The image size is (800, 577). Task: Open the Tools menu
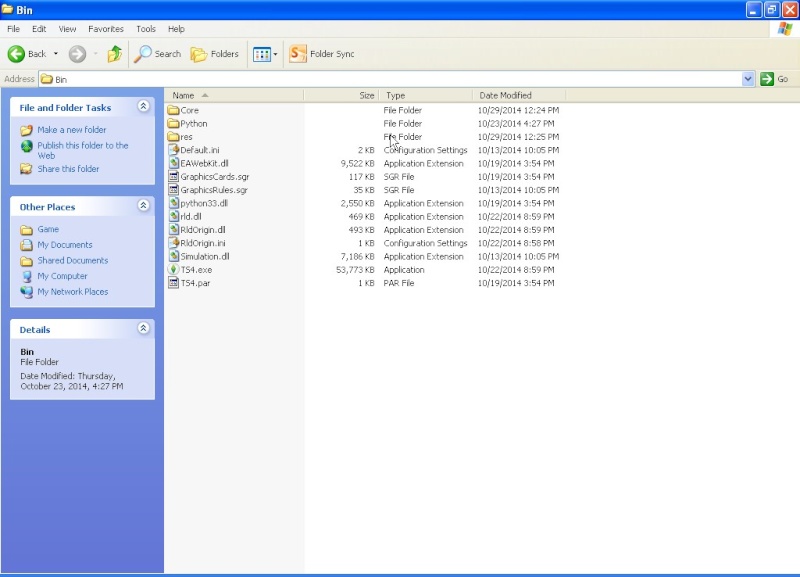tap(146, 29)
